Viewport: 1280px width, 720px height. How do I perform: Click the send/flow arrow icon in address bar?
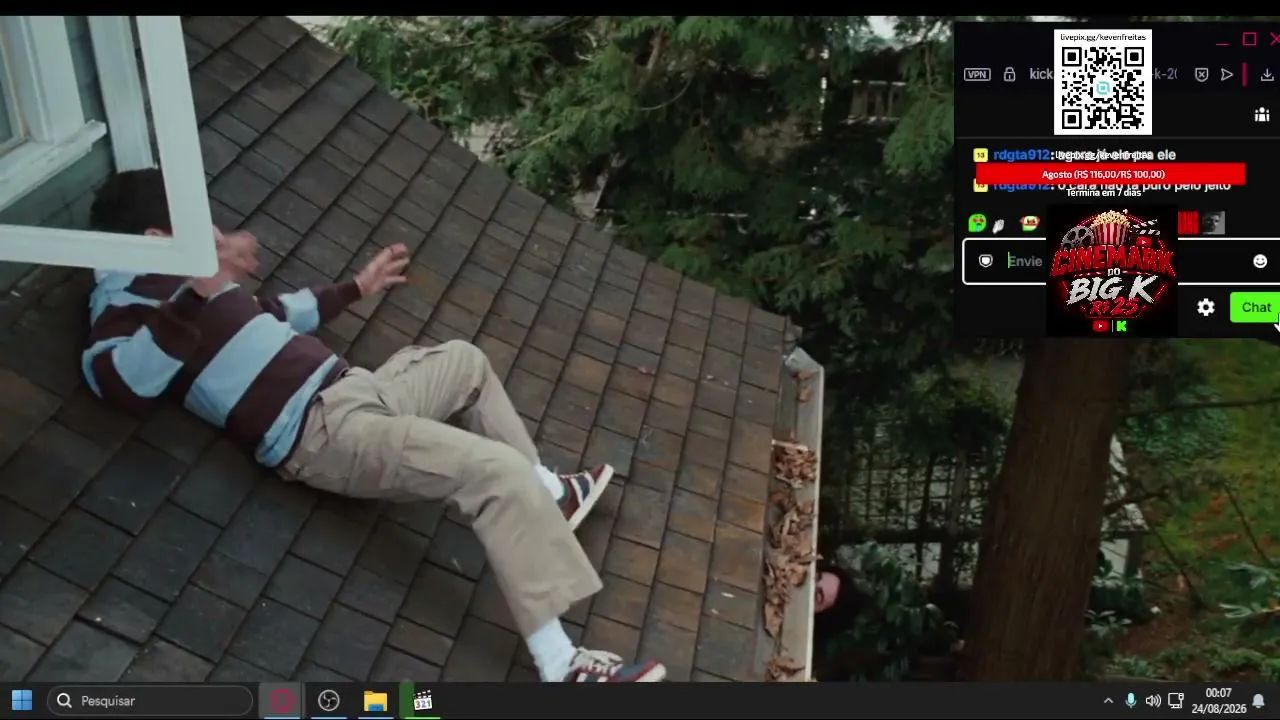1227,74
